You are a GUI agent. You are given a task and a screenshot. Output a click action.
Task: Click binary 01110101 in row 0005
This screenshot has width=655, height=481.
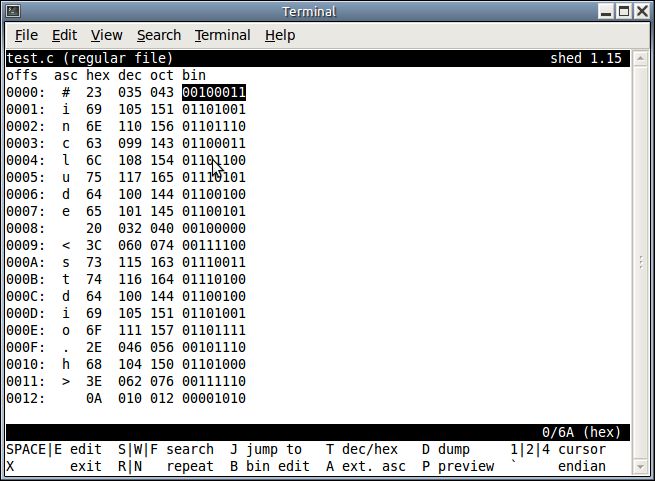pos(214,177)
